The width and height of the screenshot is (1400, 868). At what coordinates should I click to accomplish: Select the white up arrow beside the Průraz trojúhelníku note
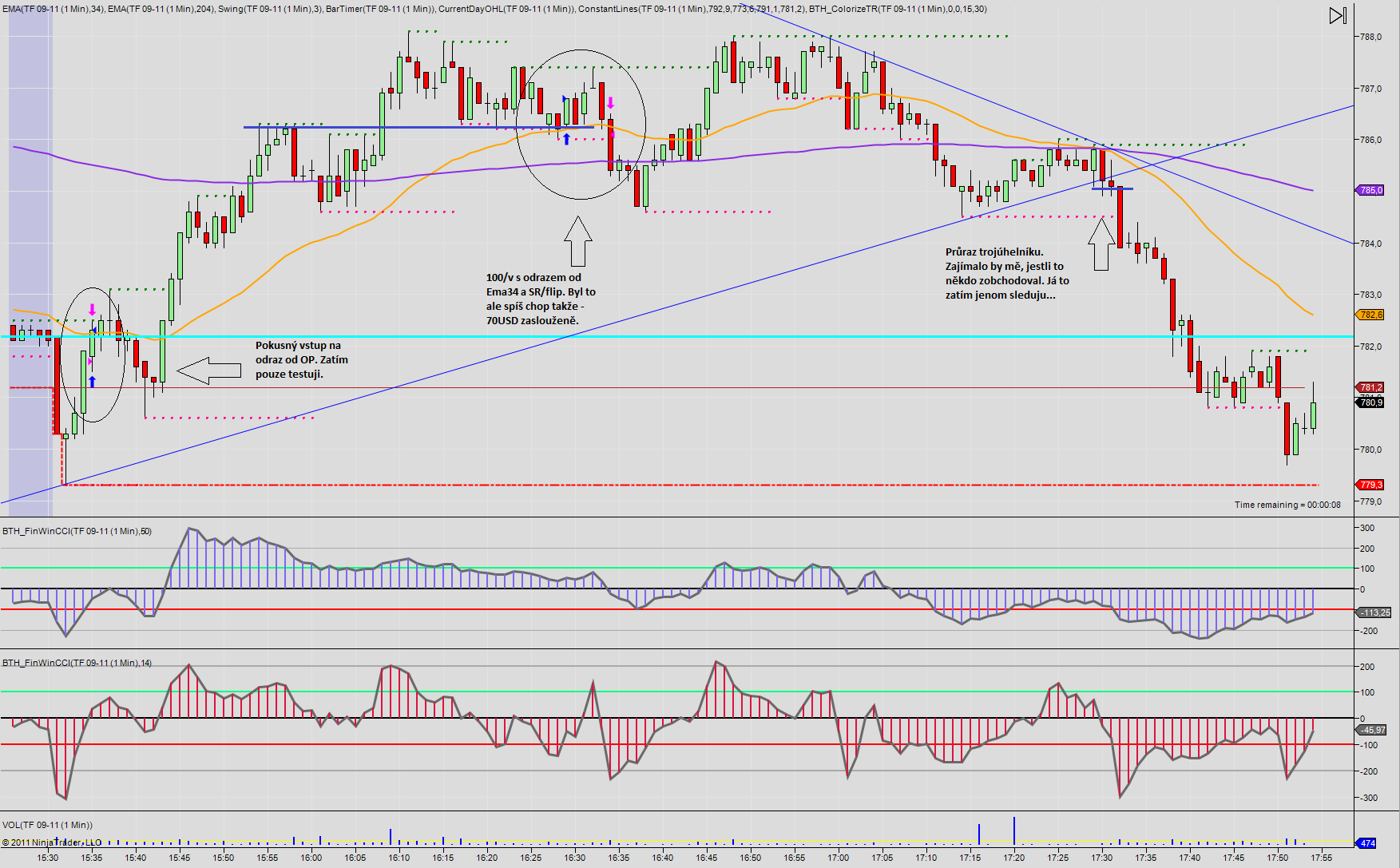[1101, 244]
